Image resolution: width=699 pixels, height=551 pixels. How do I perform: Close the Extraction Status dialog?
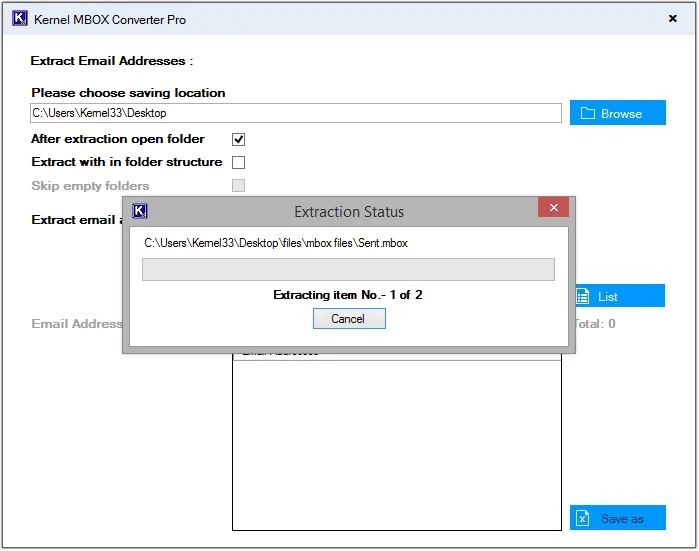point(553,207)
